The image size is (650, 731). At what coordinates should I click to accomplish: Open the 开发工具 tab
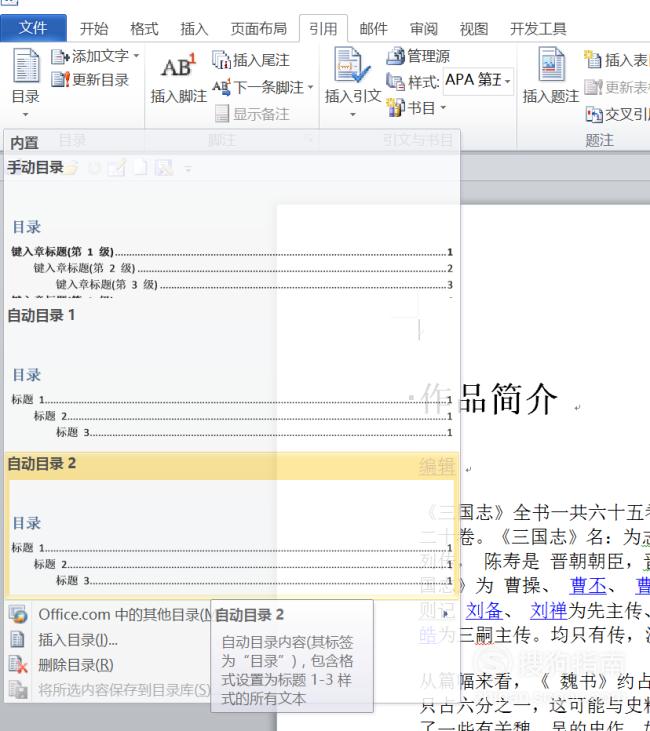(x=538, y=29)
